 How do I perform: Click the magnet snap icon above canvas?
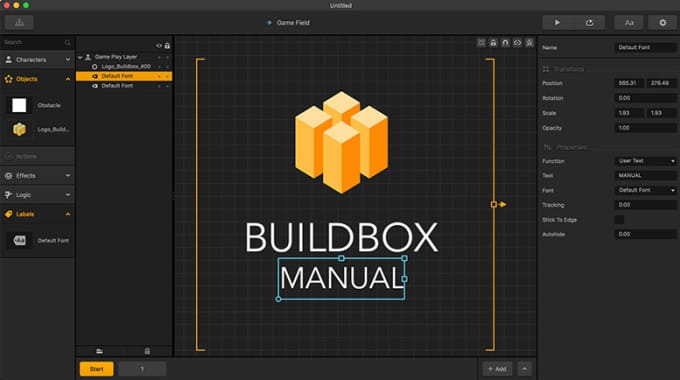coord(505,43)
